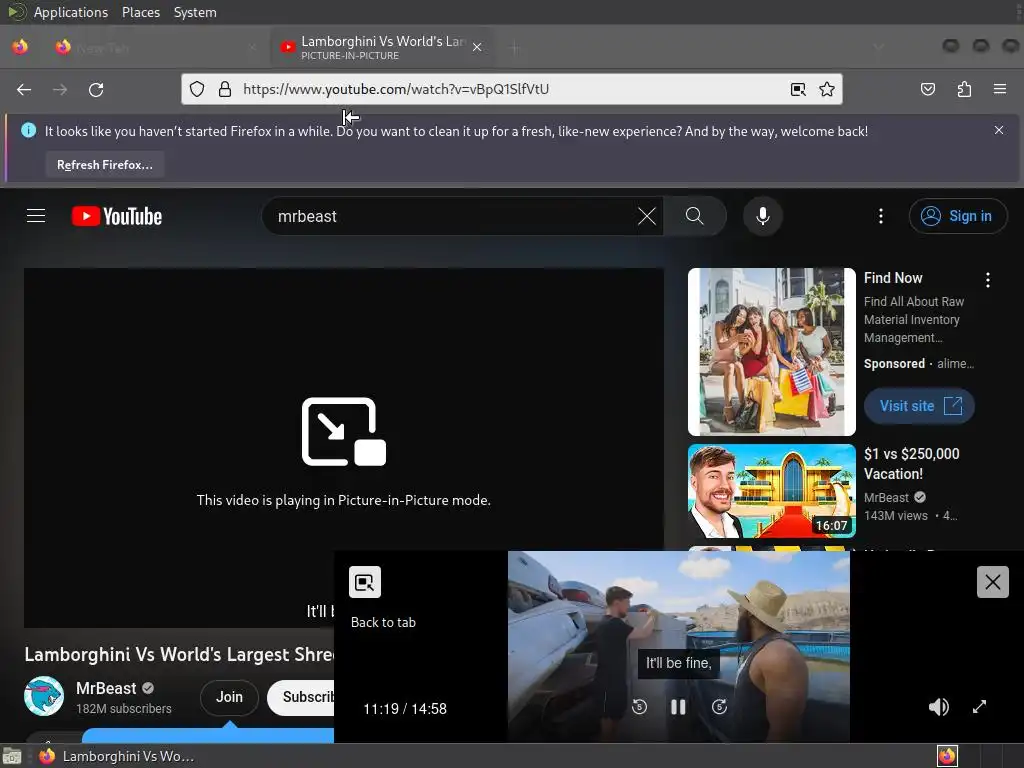
Task: Open the MrBeast channel name link
Action: [106, 688]
